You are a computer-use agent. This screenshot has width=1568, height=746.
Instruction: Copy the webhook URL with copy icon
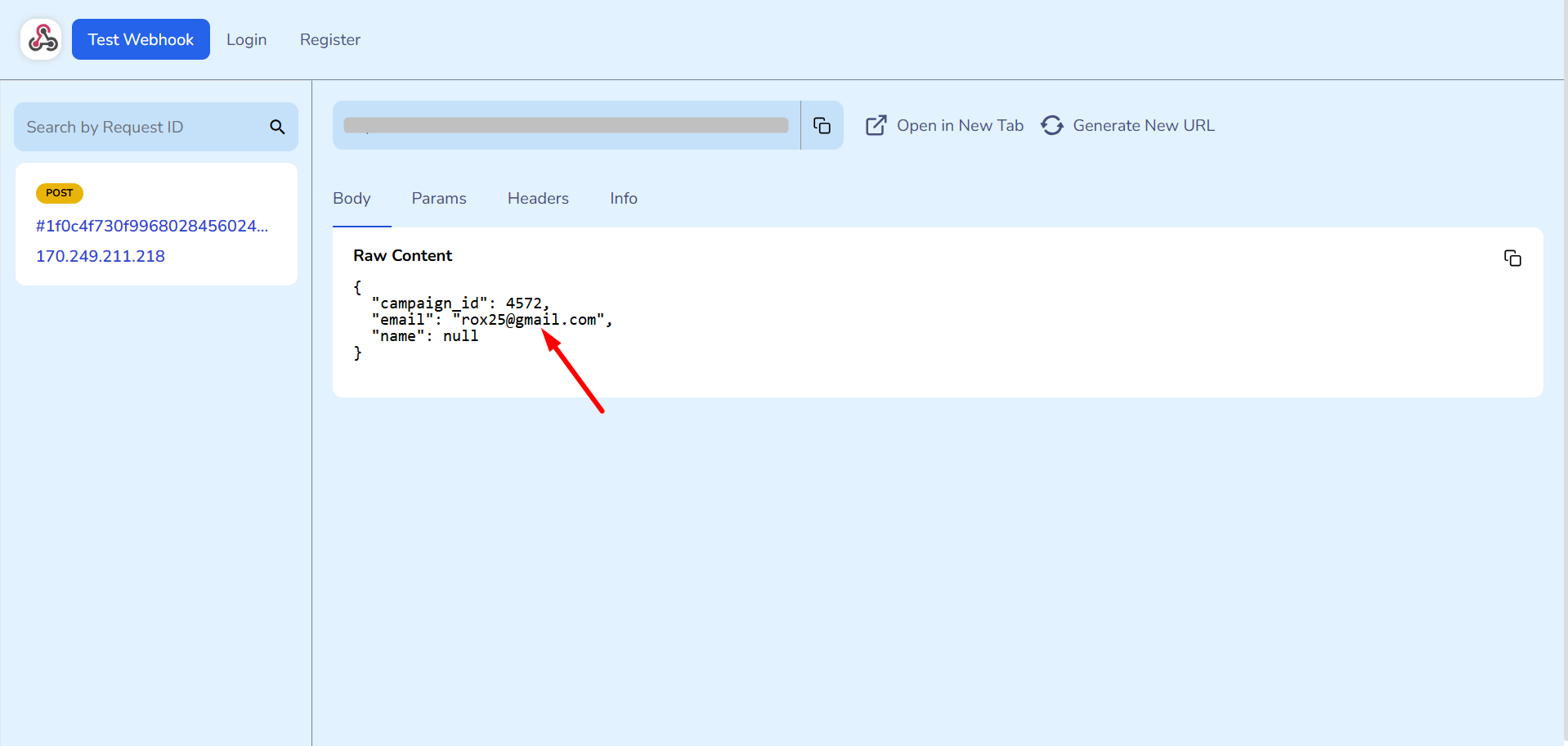tap(822, 125)
